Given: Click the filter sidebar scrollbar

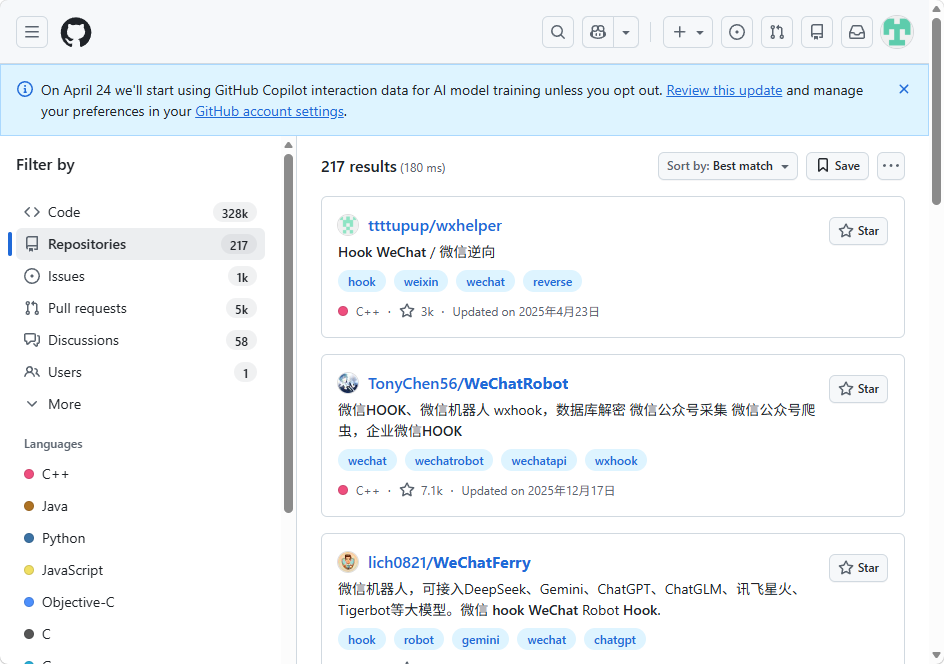Looking at the screenshot, I should pyautogui.click(x=288, y=334).
